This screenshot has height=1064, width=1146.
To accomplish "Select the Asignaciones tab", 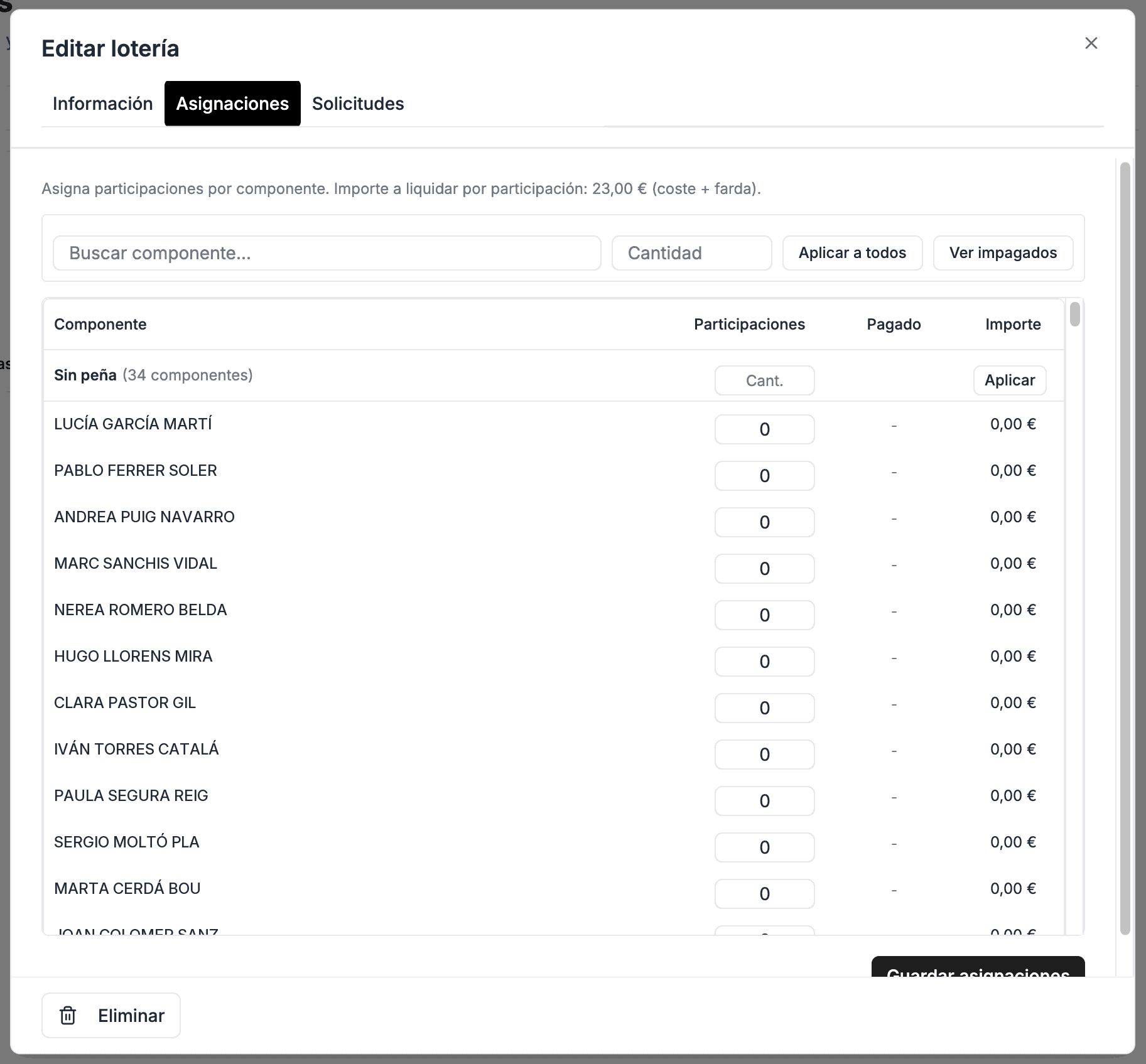I will 232,104.
